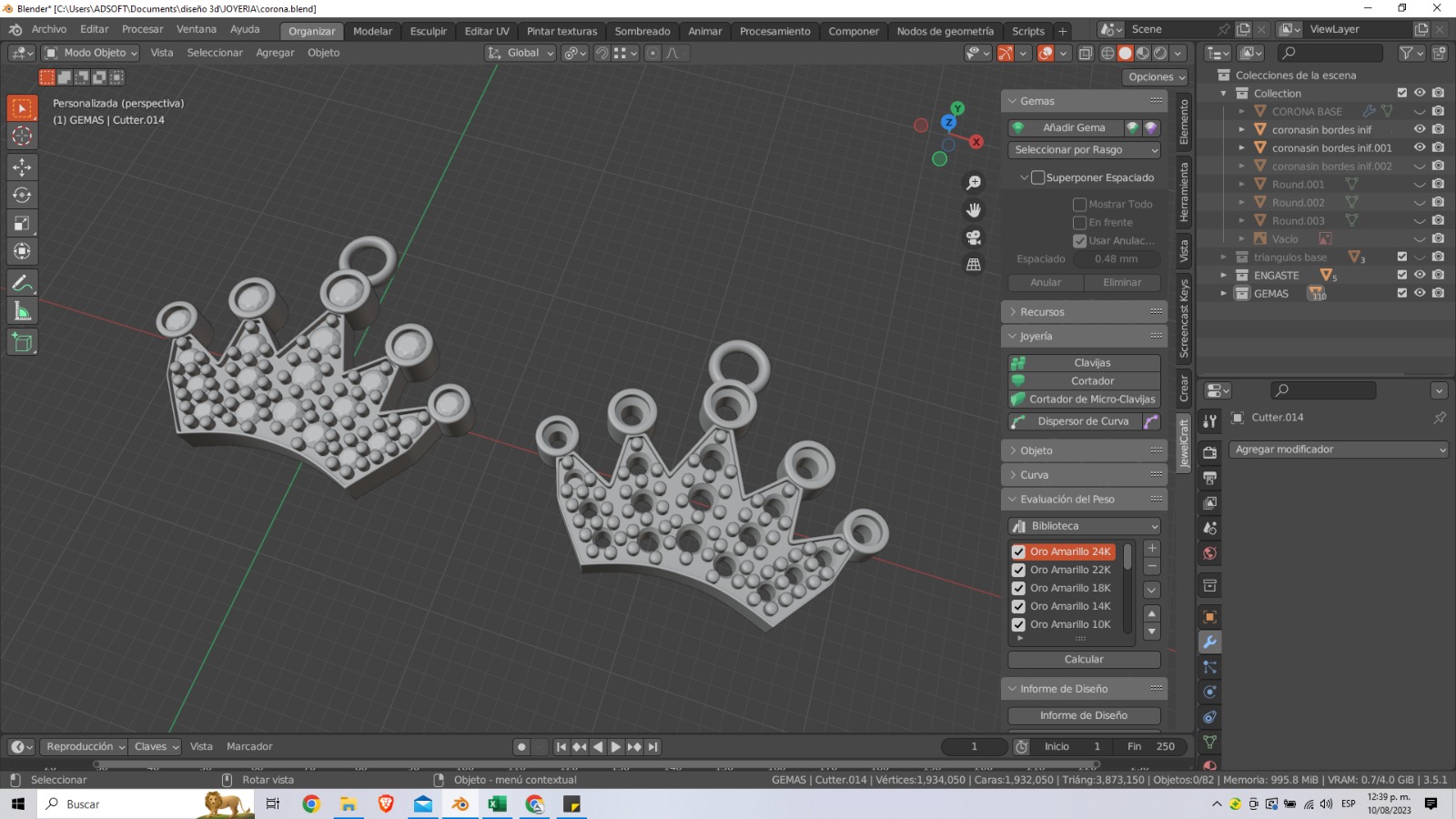1456x819 pixels.
Task: Hide coronasin bordes inf.001 in viewport
Action: 1419,147
